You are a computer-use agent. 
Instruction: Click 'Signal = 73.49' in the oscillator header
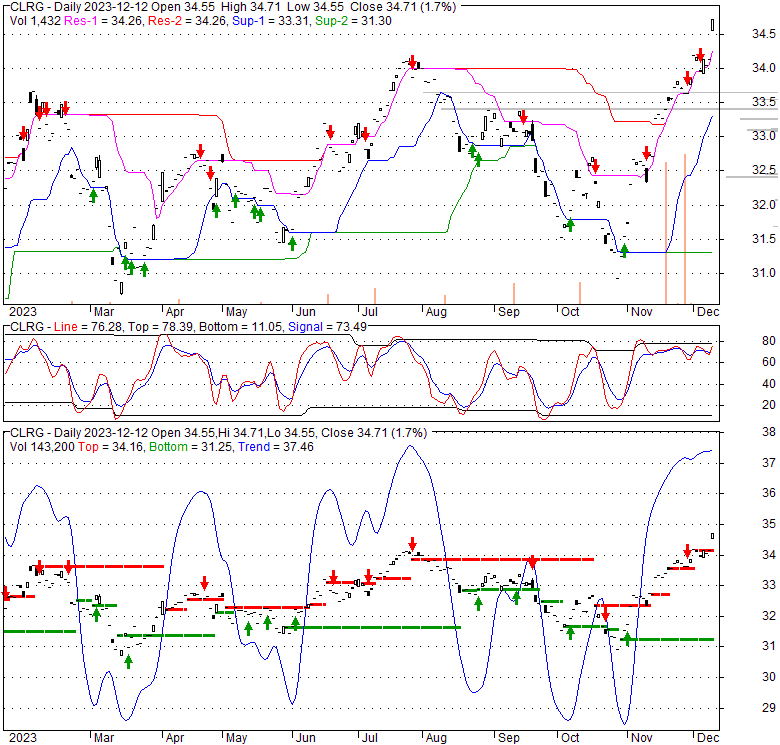tap(327, 327)
